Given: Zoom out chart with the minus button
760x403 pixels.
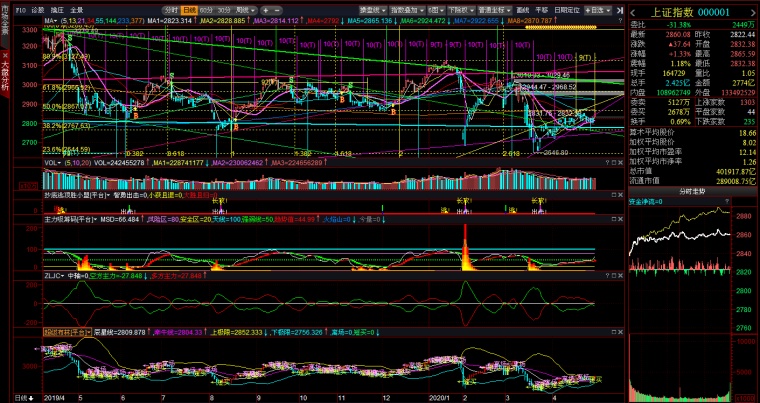Looking at the screenshot, I should (x=277, y=10).
